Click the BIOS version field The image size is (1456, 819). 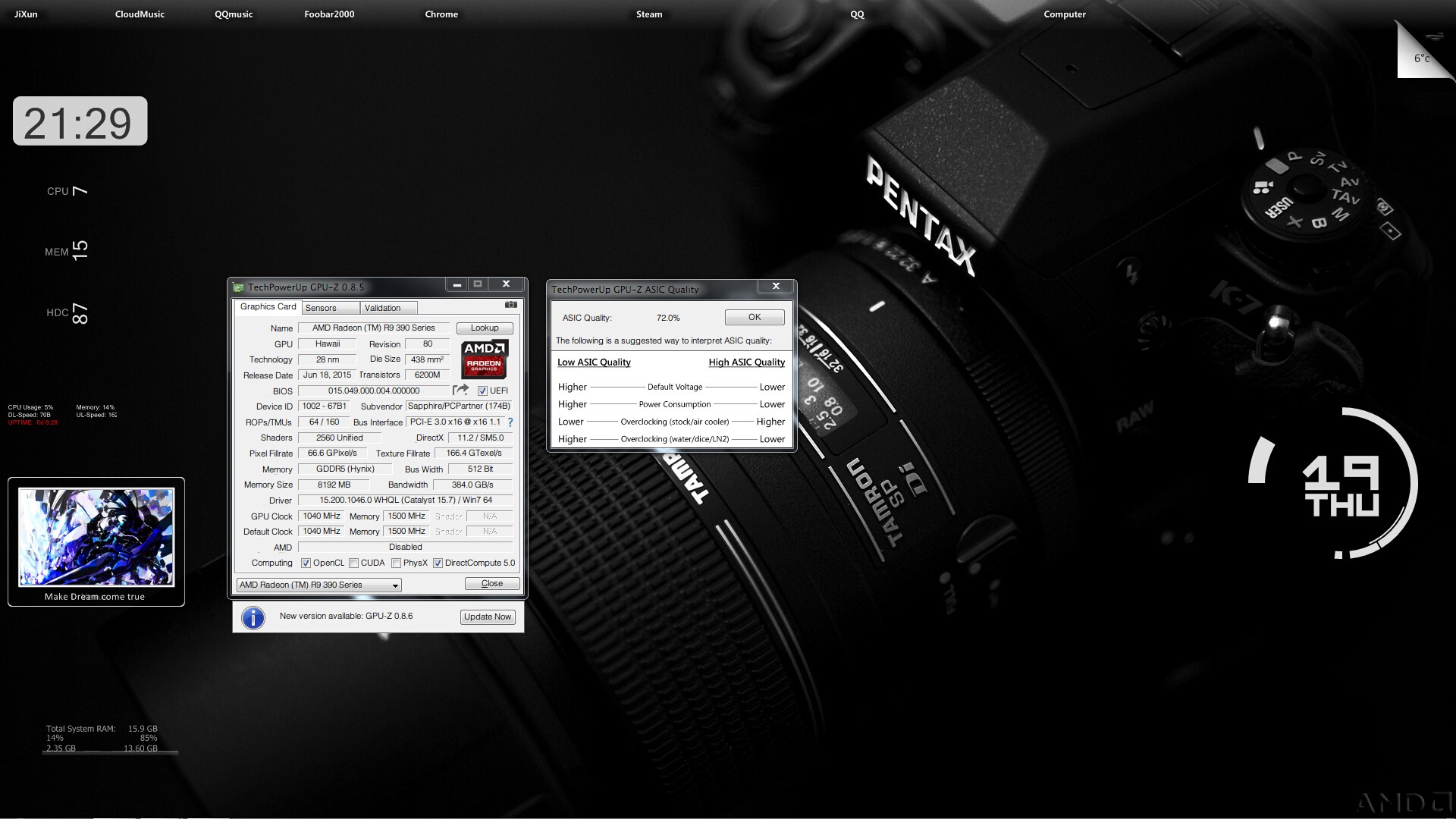coord(374,391)
